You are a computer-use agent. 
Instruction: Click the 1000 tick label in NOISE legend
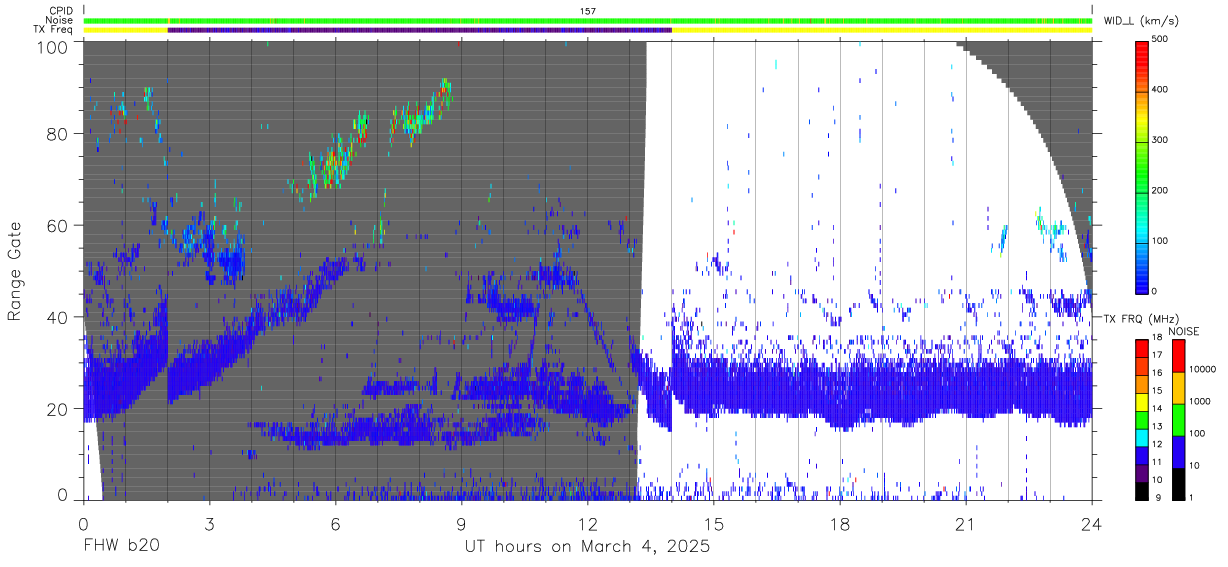1199,402
